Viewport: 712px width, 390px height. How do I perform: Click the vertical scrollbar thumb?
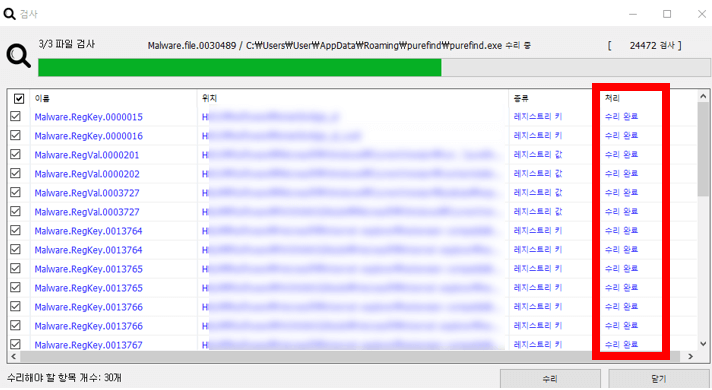point(703,149)
